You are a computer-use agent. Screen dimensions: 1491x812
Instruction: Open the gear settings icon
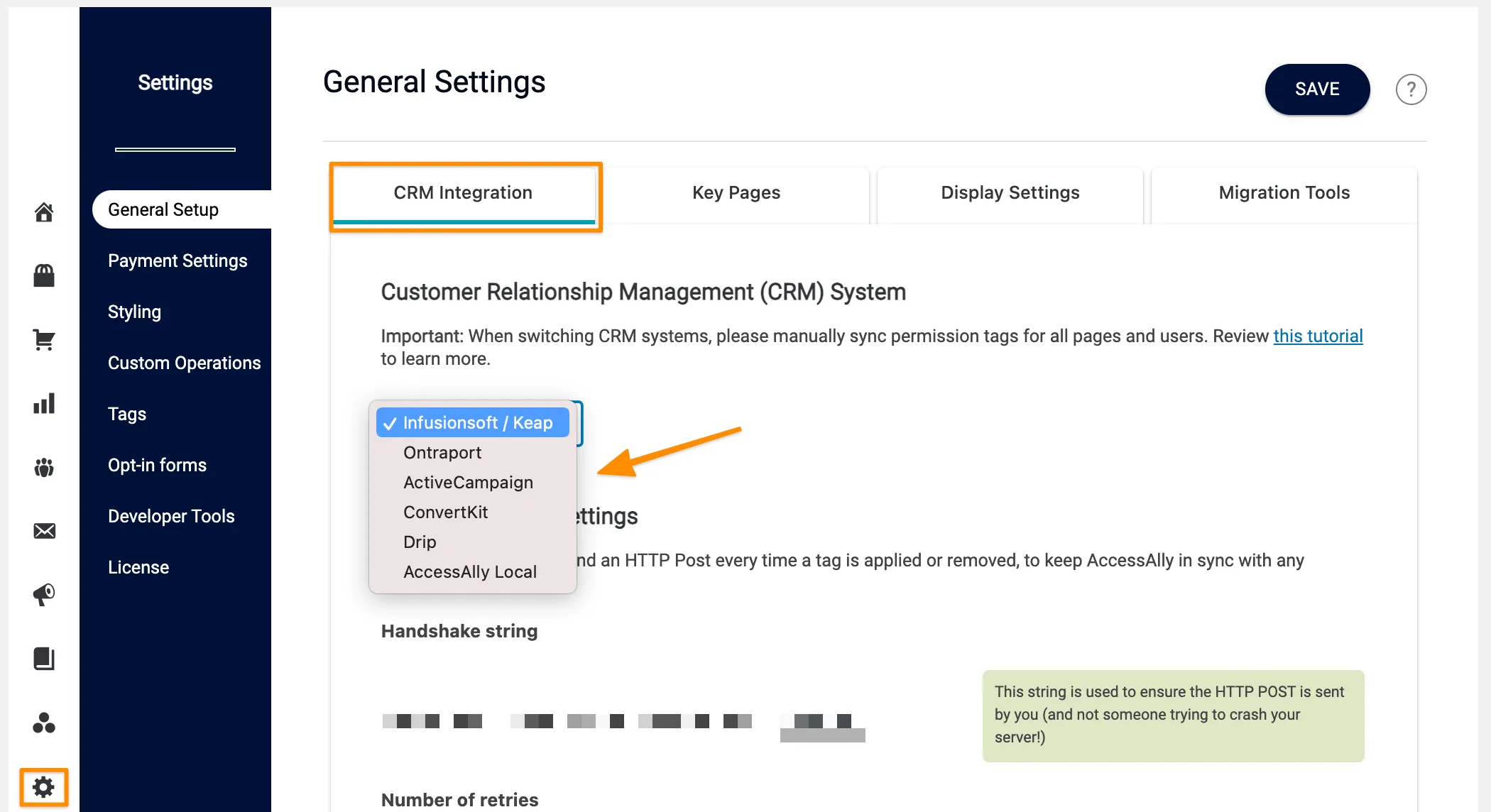point(44,787)
